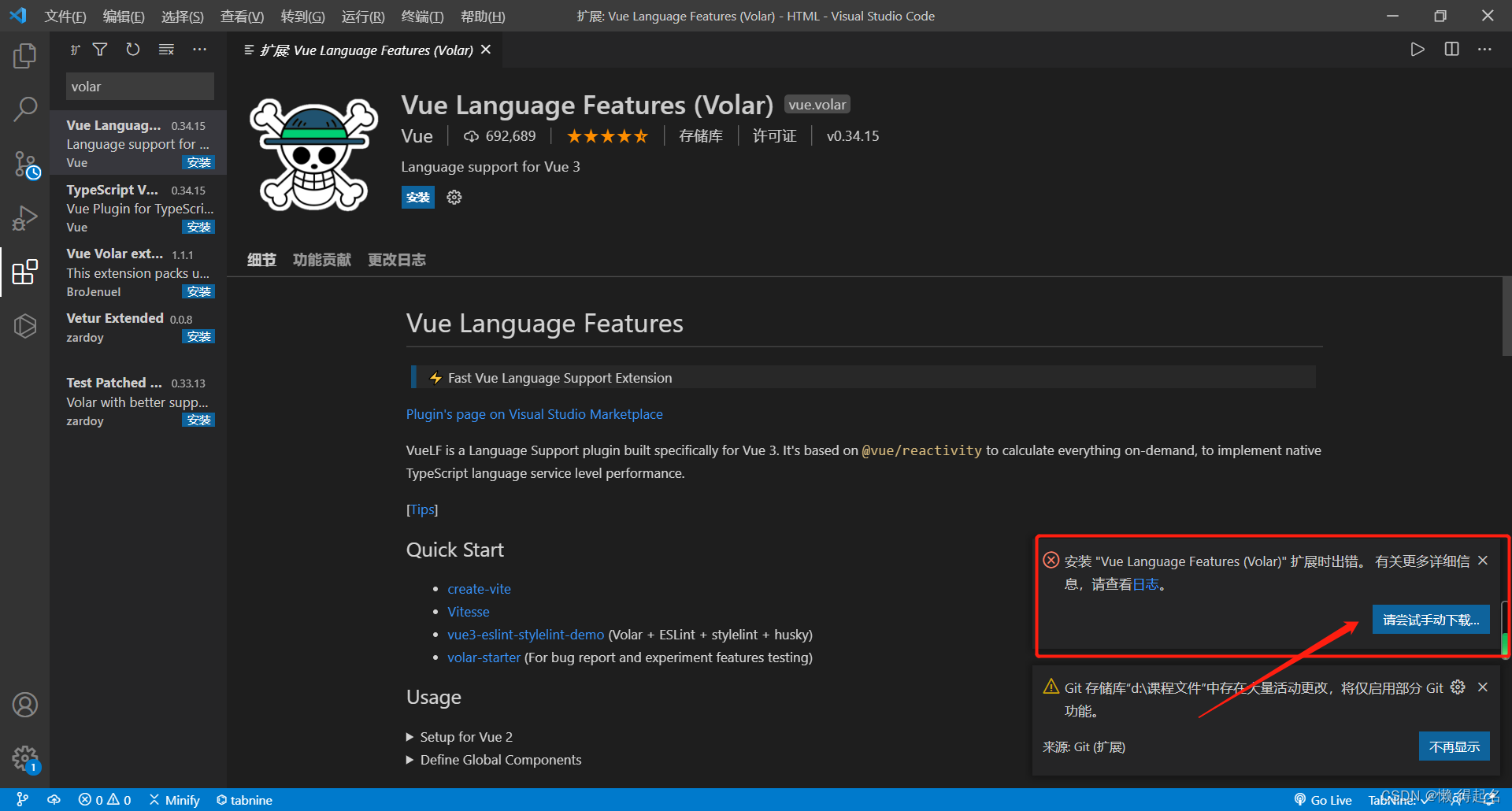Viewport: 1512px width, 811px height.
Task: Open Manage gear in the lower activity bar
Action: coord(24,757)
